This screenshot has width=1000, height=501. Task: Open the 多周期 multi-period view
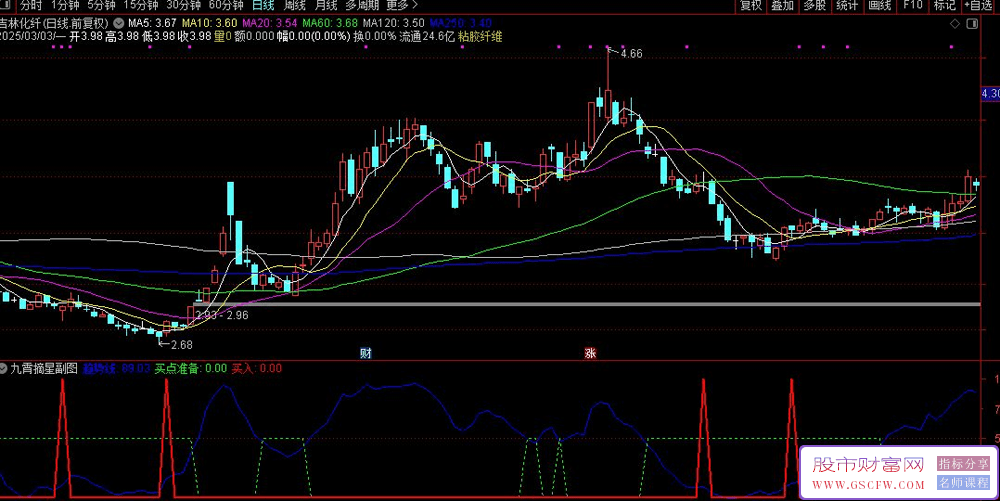coord(362,5)
